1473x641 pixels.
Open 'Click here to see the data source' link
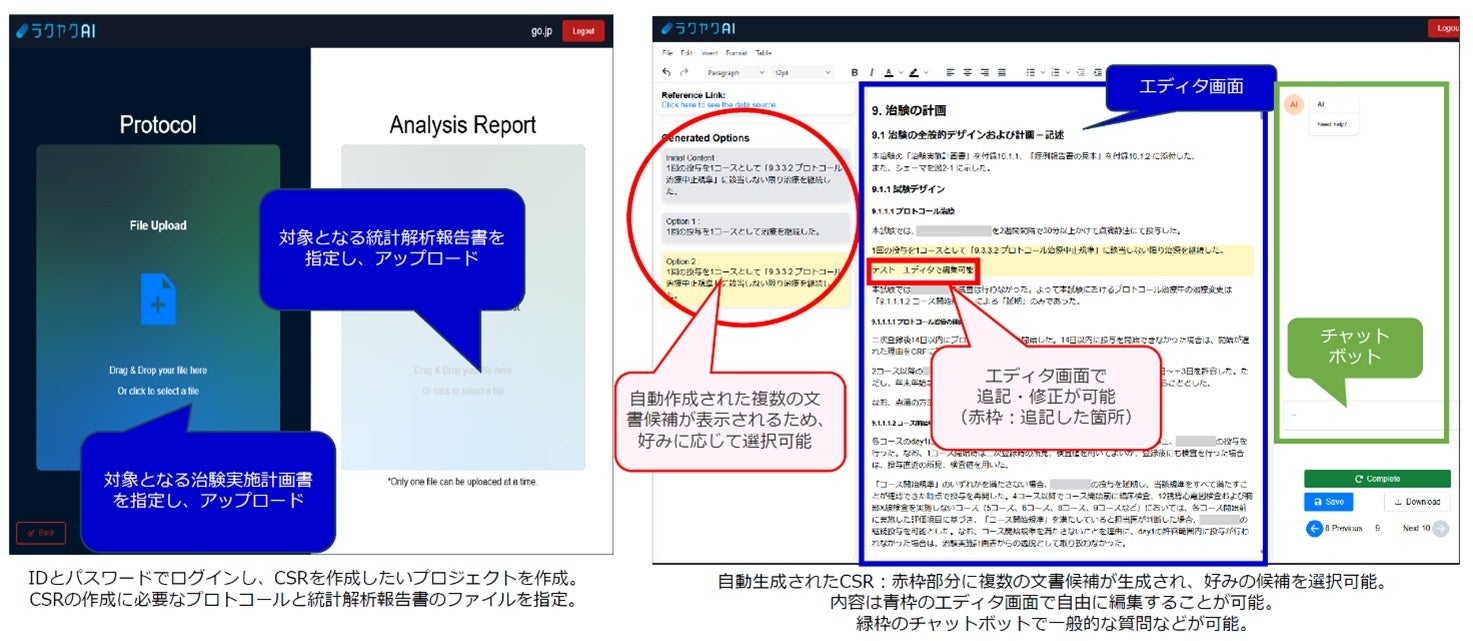pyautogui.click(x=718, y=104)
